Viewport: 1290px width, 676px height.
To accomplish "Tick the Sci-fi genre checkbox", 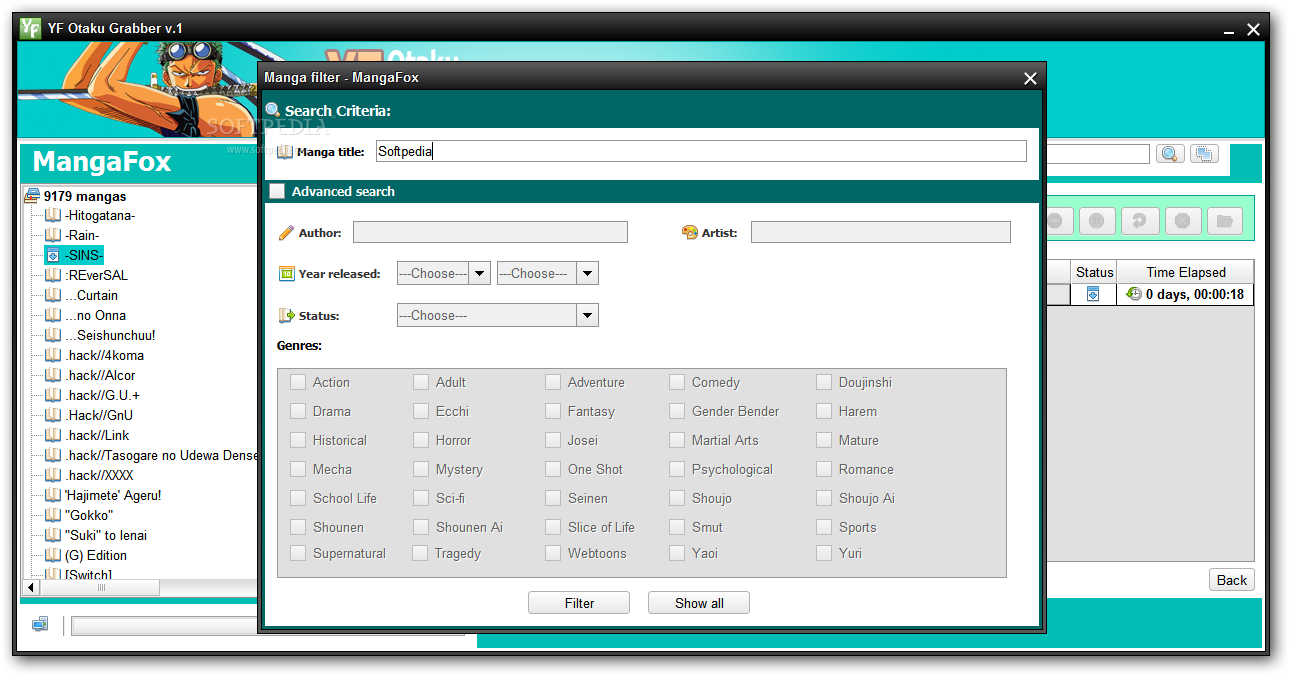I will (421, 498).
